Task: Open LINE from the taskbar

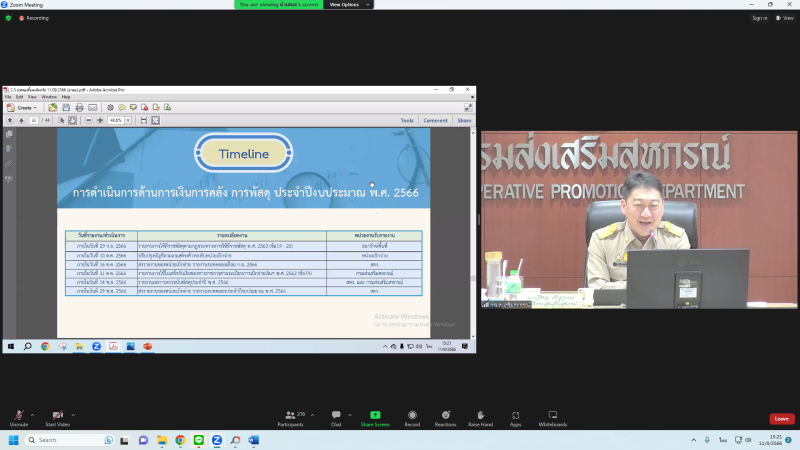Action: click(x=198, y=440)
